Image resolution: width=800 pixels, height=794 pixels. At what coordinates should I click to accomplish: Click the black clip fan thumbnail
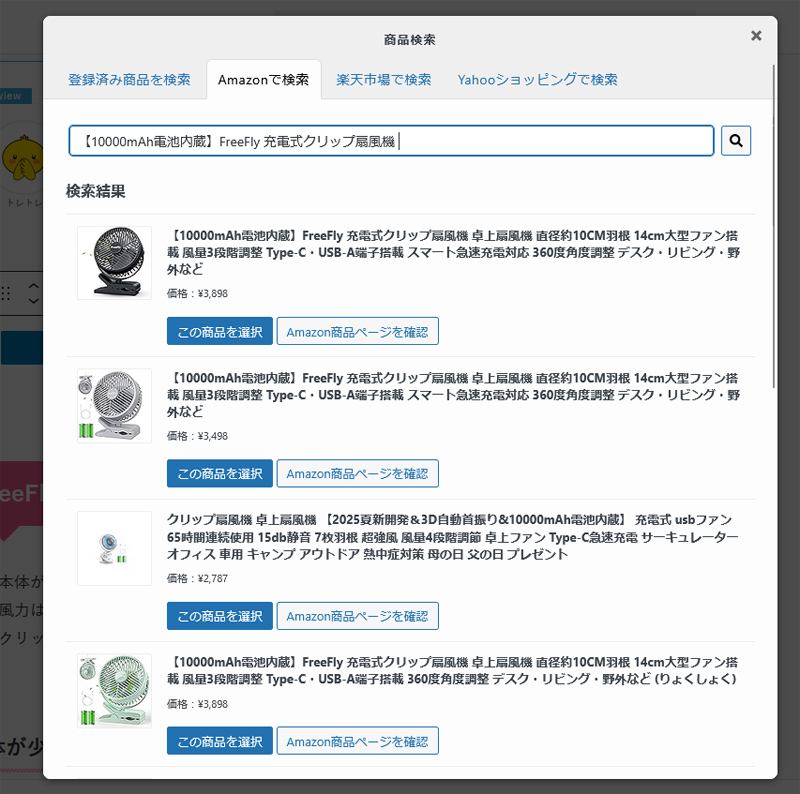[x=114, y=263]
